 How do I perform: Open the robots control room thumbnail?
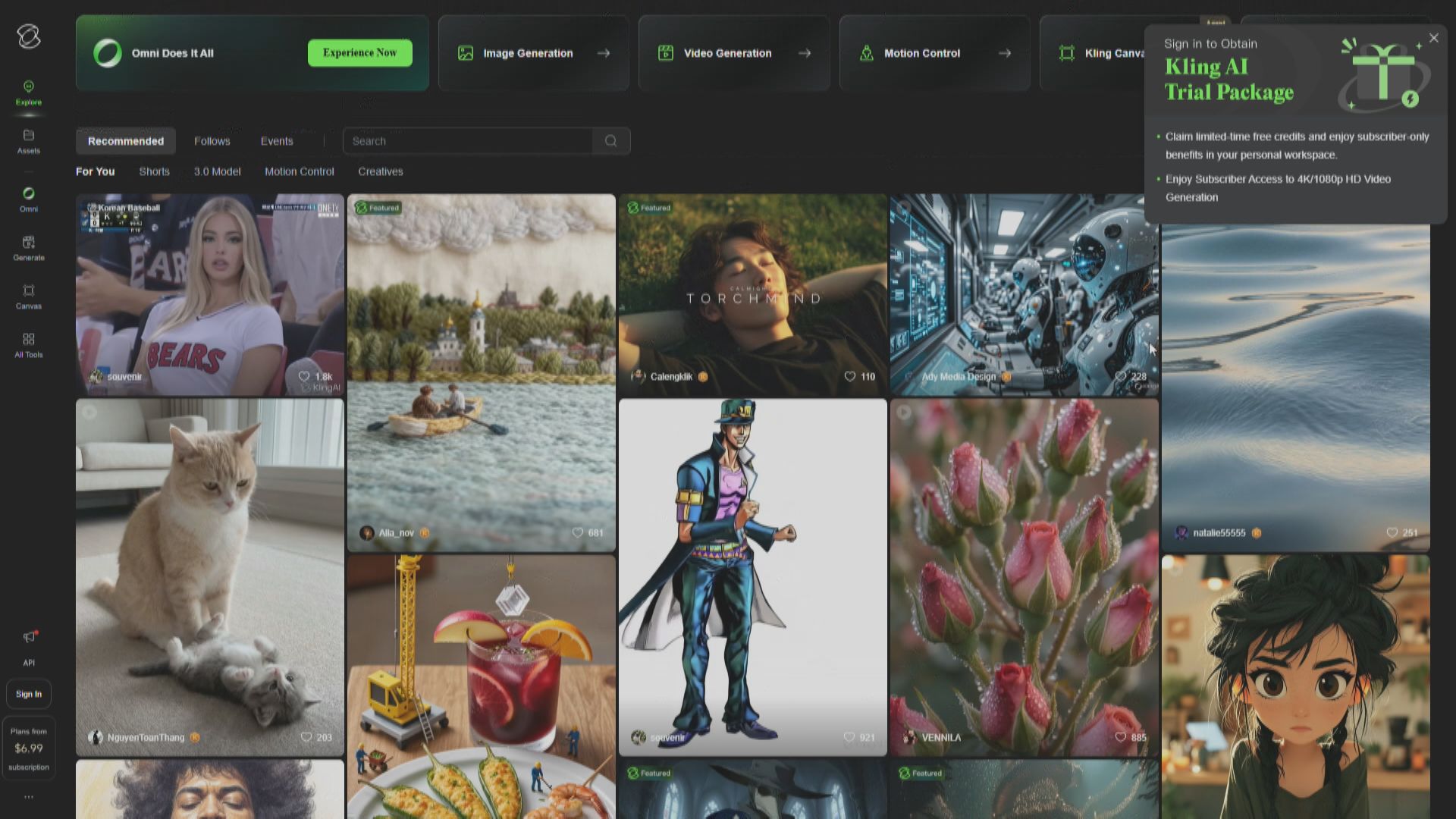pyautogui.click(x=1025, y=295)
